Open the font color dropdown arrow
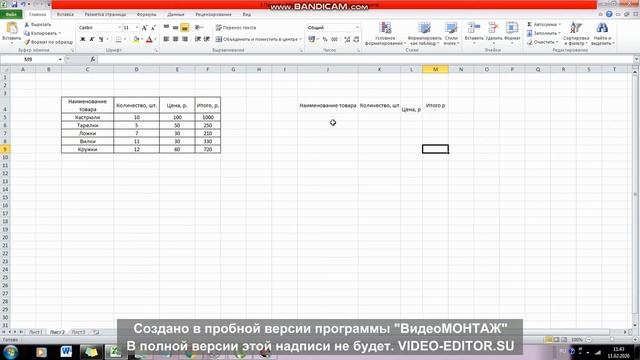640x360 pixels. tap(155, 39)
